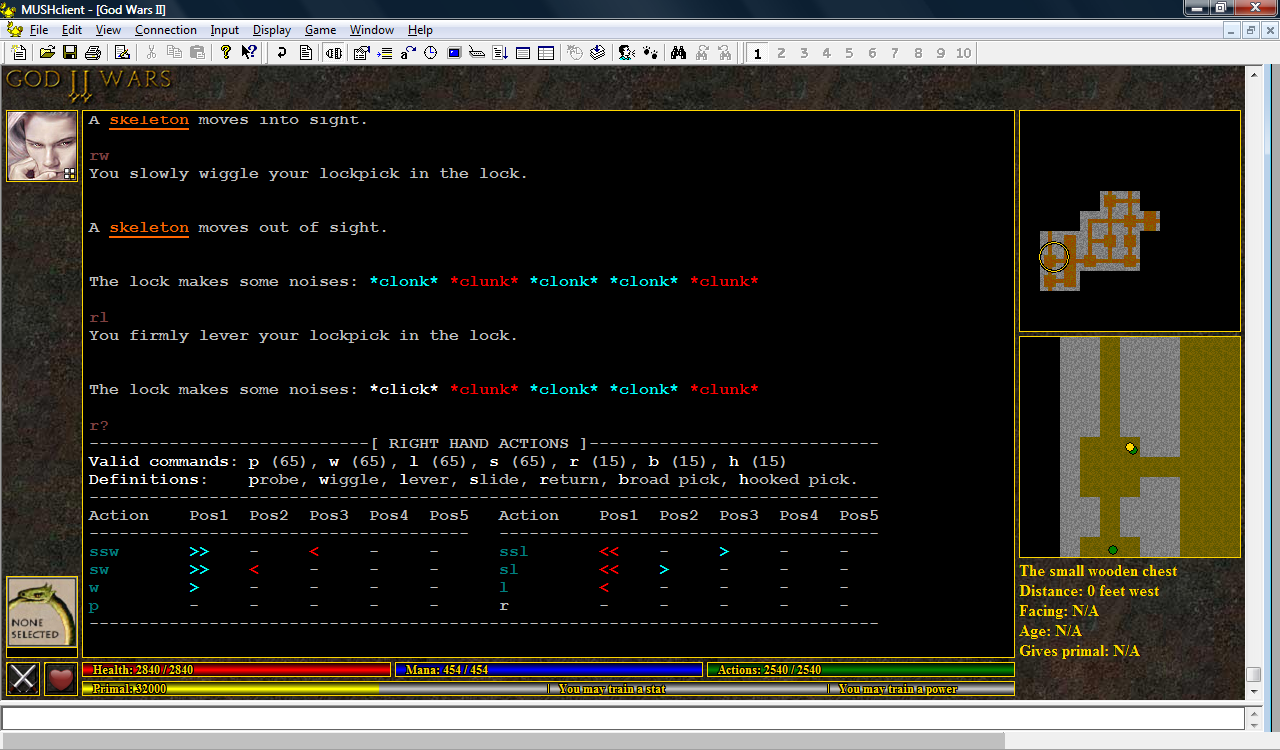Print using the printer toolbar icon
The height and width of the screenshot is (750, 1280).
pyautogui.click(x=93, y=53)
